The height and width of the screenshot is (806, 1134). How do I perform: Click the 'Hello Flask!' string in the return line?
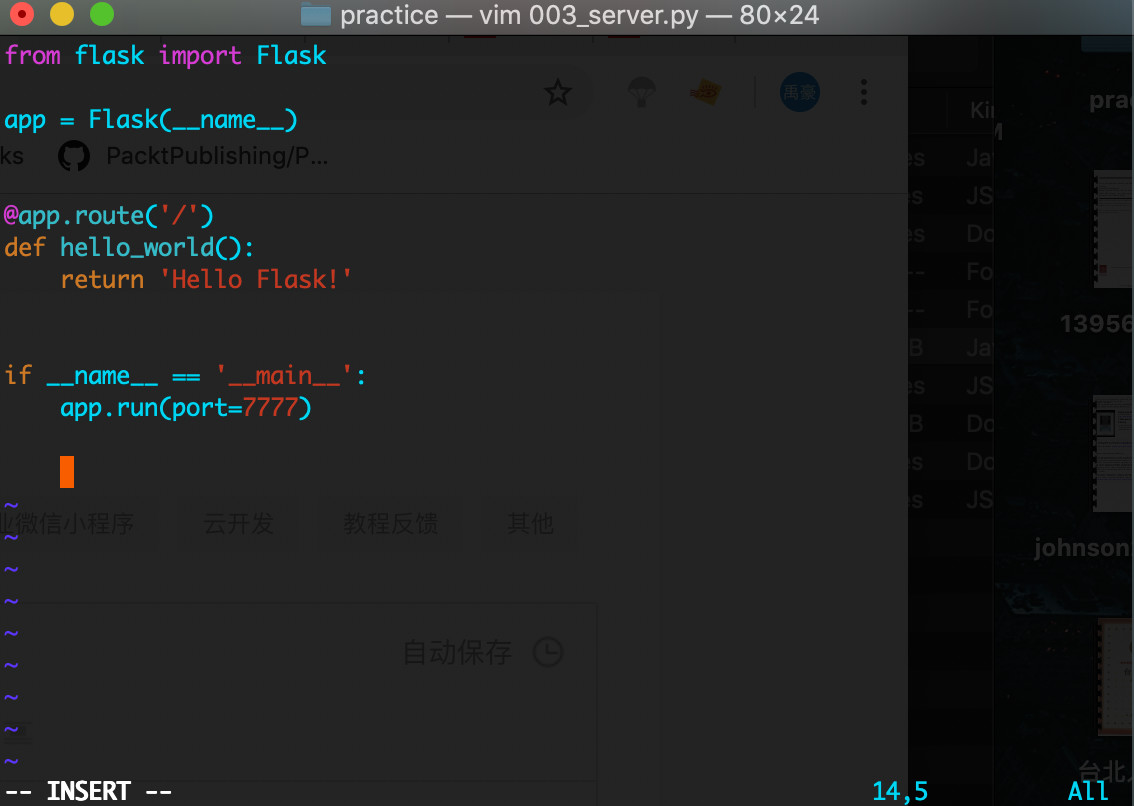pyautogui.click(x=256, y=279)
